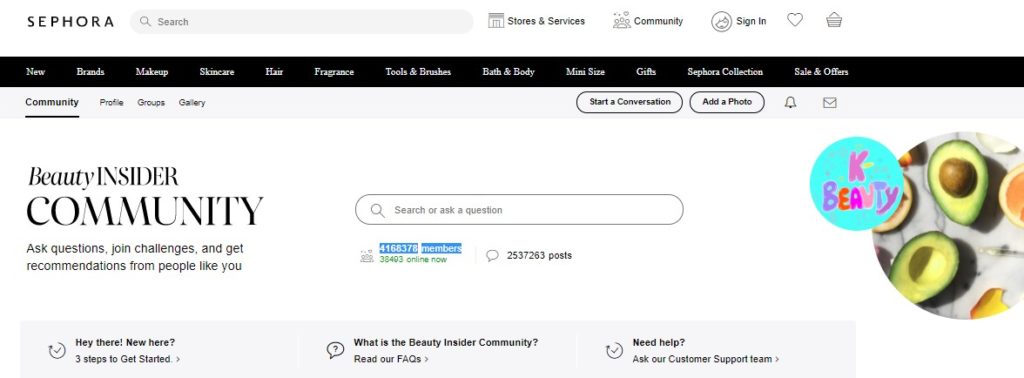1024x378 pixels.
Task: Open the Sale & Offers menu
Action: 821,72
